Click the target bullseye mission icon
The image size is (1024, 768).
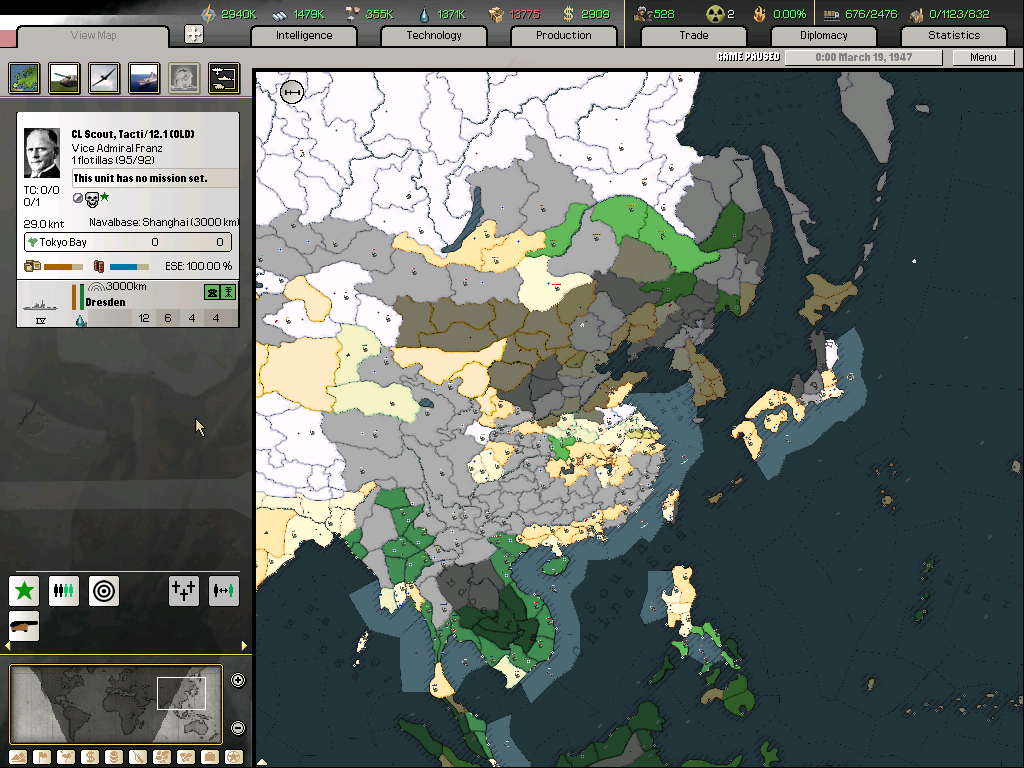click(x=104, y=591)
